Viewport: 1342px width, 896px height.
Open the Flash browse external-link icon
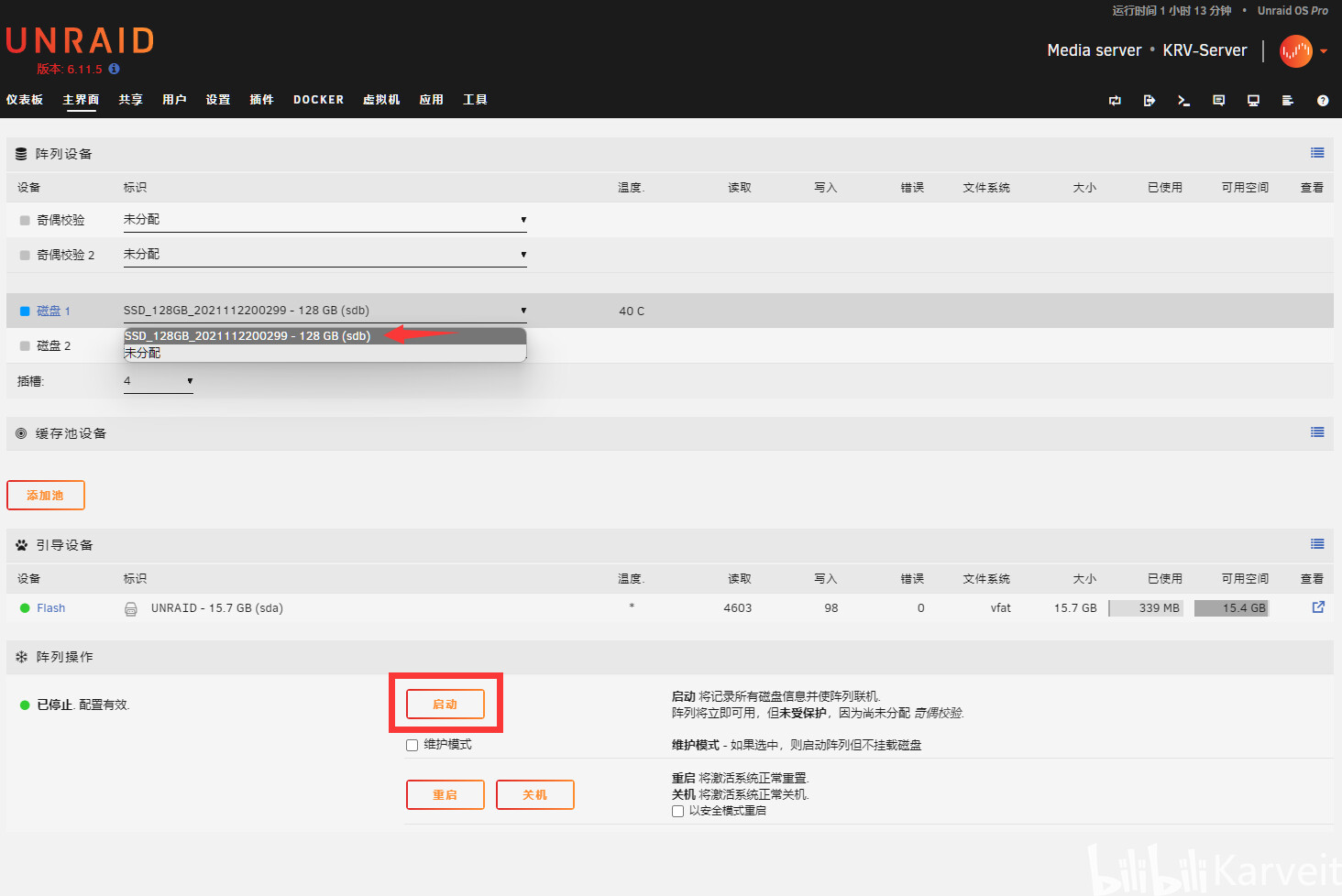tap(1318, 607)
